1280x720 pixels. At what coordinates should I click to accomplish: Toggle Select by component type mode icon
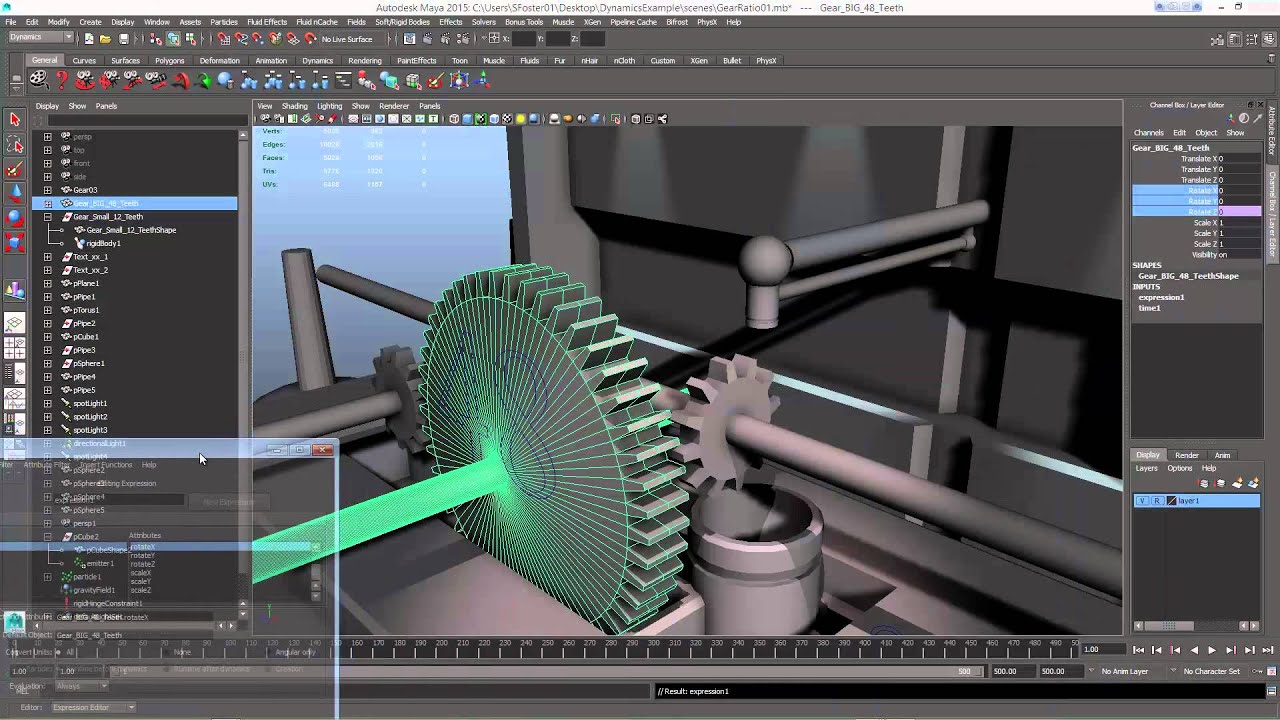[x=190, y=39]
